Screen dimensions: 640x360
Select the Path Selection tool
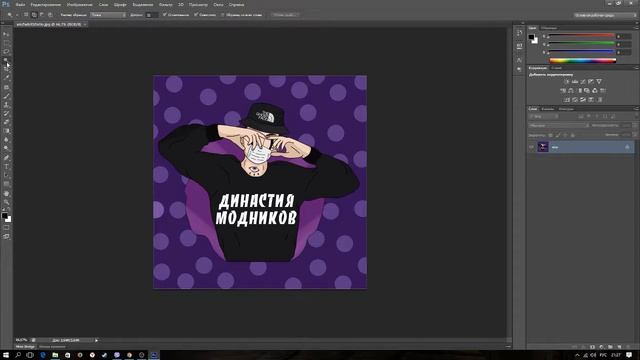click(6, 176)
